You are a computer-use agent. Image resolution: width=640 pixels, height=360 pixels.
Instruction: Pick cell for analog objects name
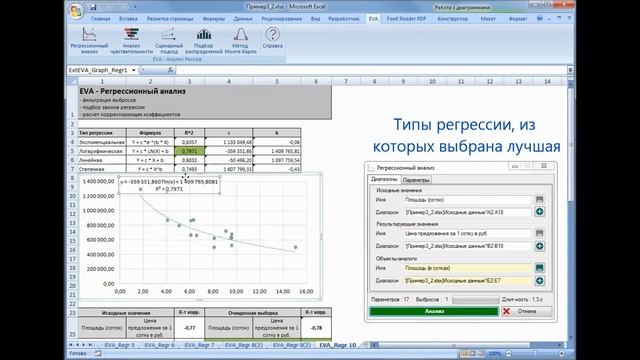coord(540,268)
